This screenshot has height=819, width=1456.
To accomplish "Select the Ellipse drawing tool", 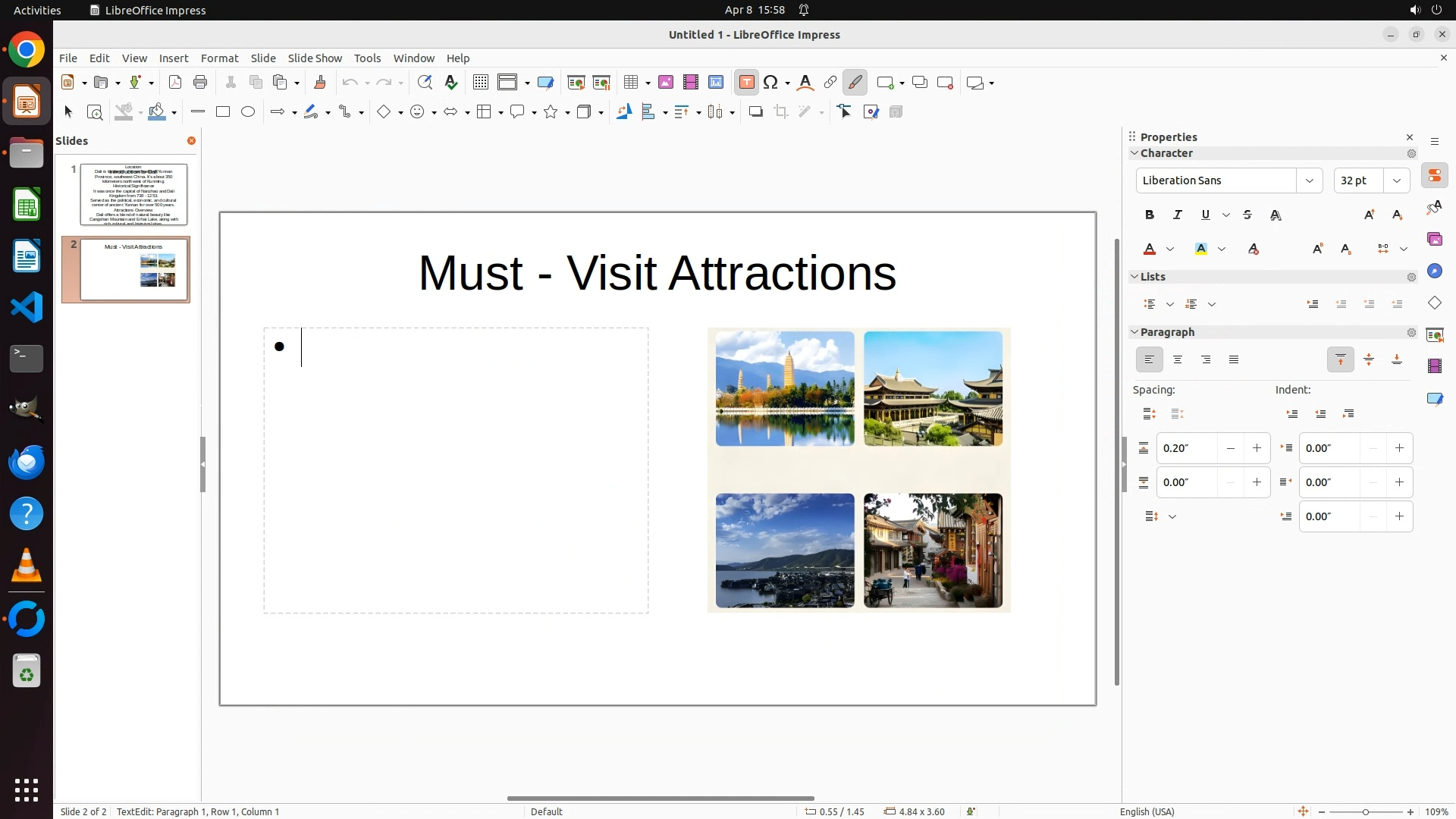I will (248, 112).
